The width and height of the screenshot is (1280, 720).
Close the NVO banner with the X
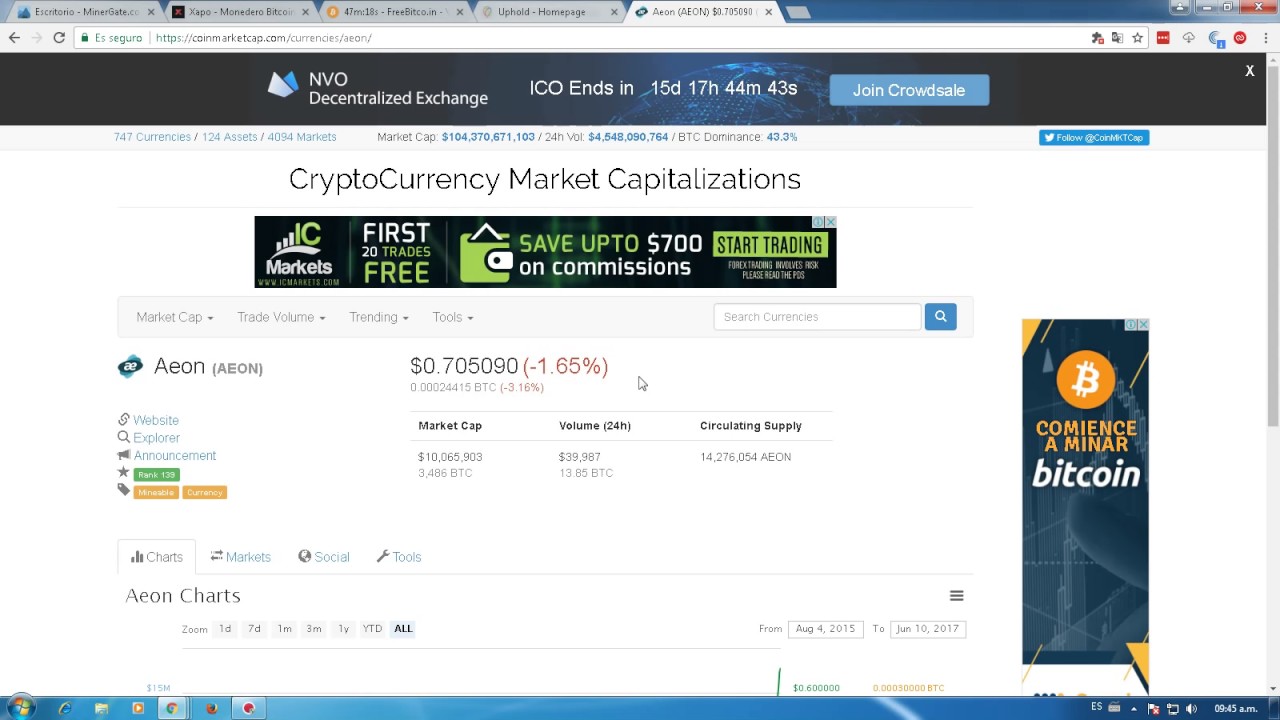(1249, 71)
